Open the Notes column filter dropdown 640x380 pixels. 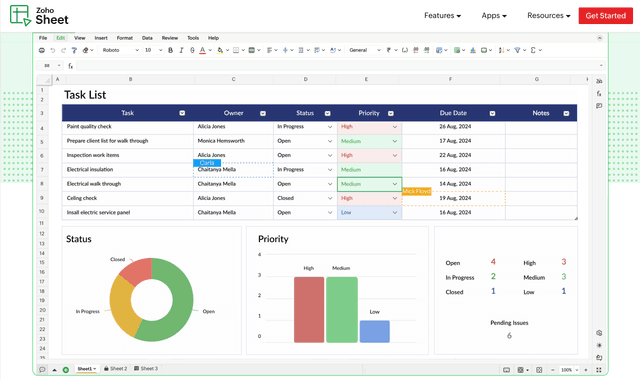click(566, 113)
